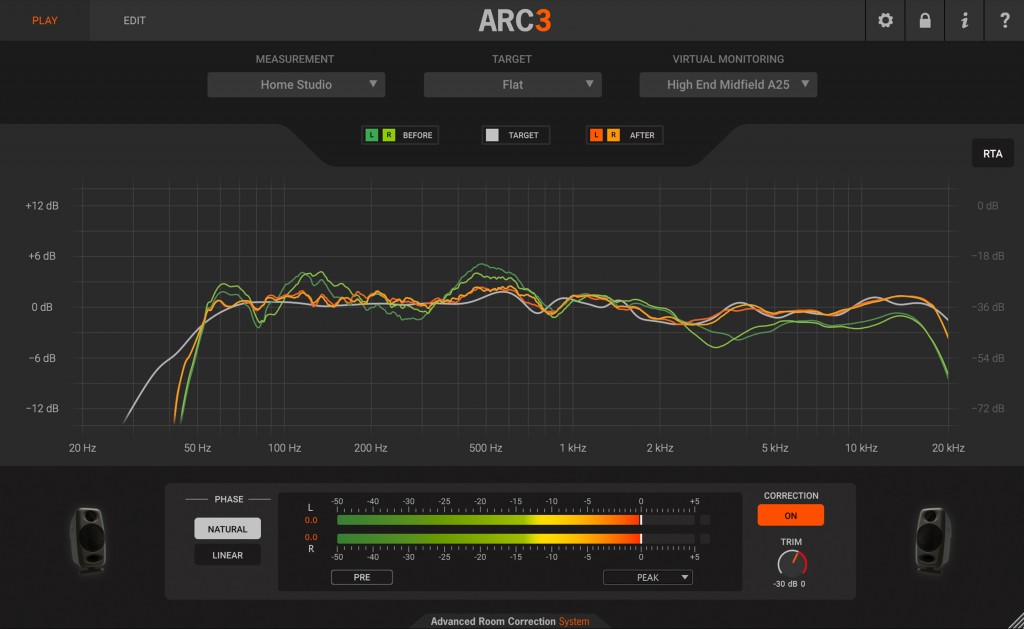Open the Target Flat dropdown

click(x=513, y=84)
